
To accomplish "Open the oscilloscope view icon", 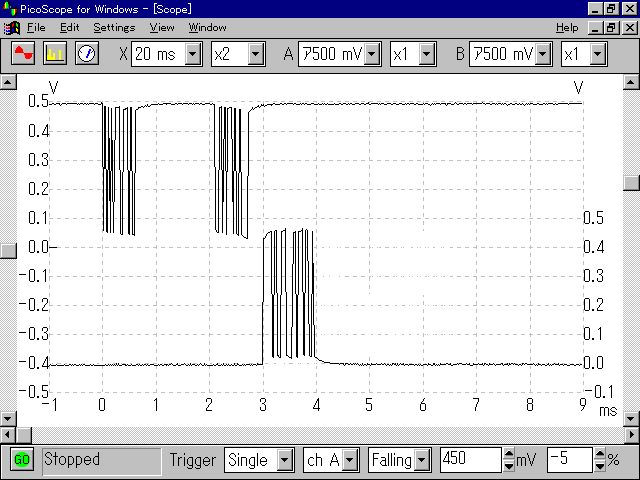I will pos(23,53).
